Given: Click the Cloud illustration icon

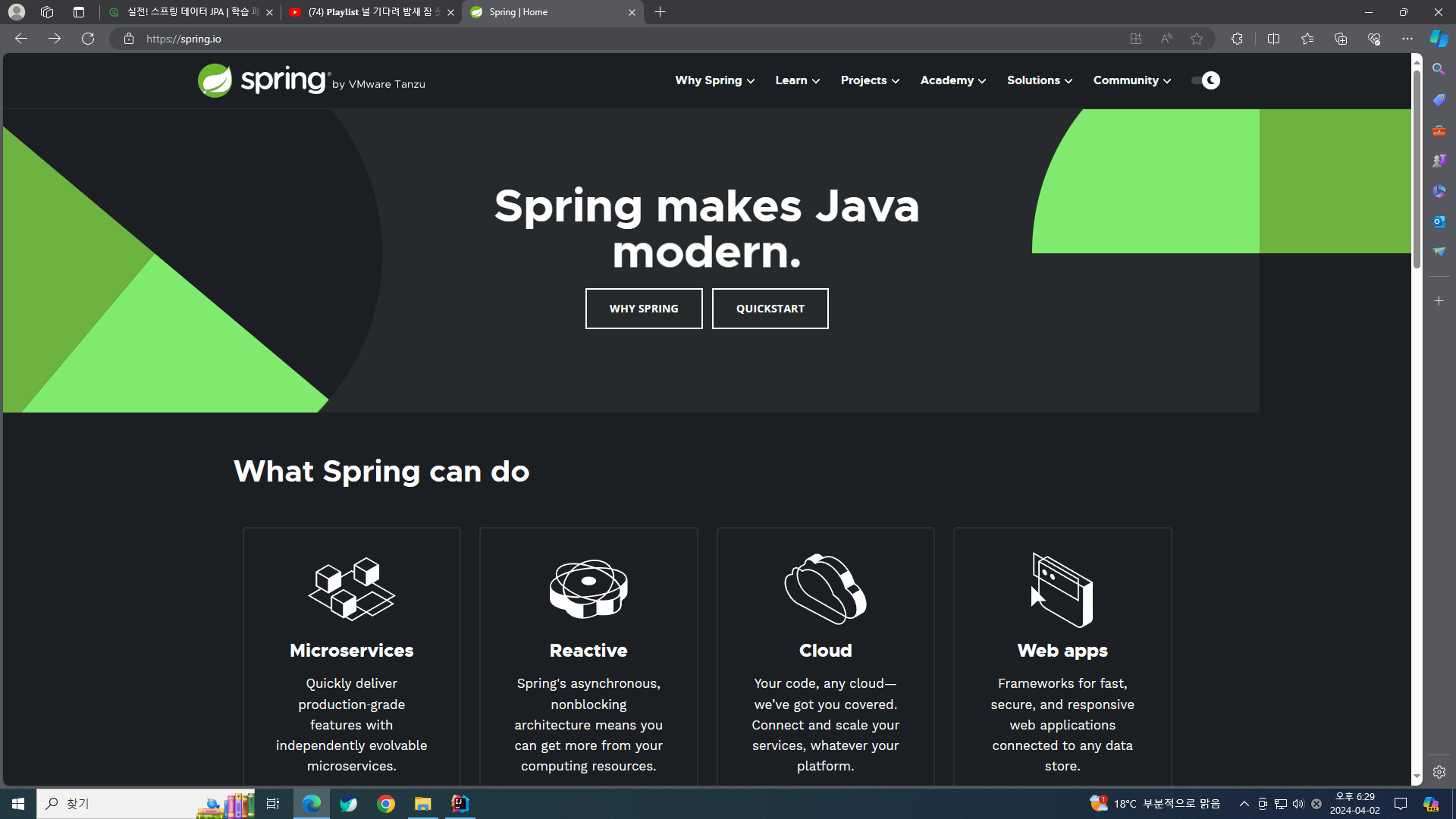Looking at the screenshot, I should coord(825,589).
